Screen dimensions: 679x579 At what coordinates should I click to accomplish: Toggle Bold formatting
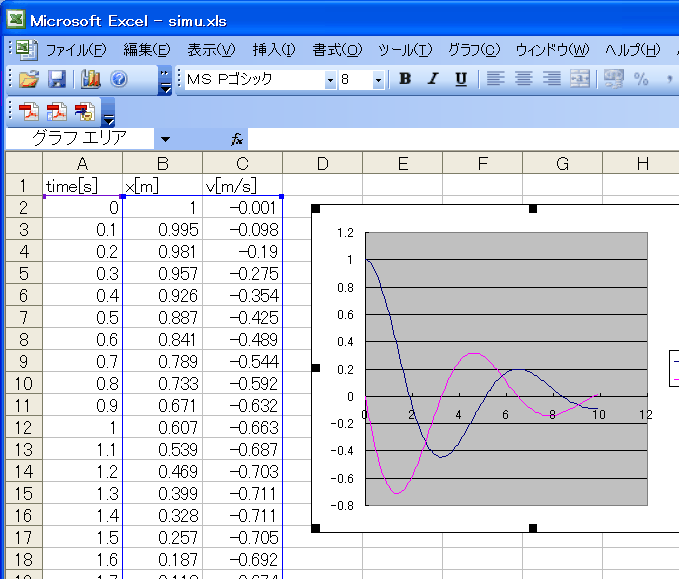[x=405, y=79]
